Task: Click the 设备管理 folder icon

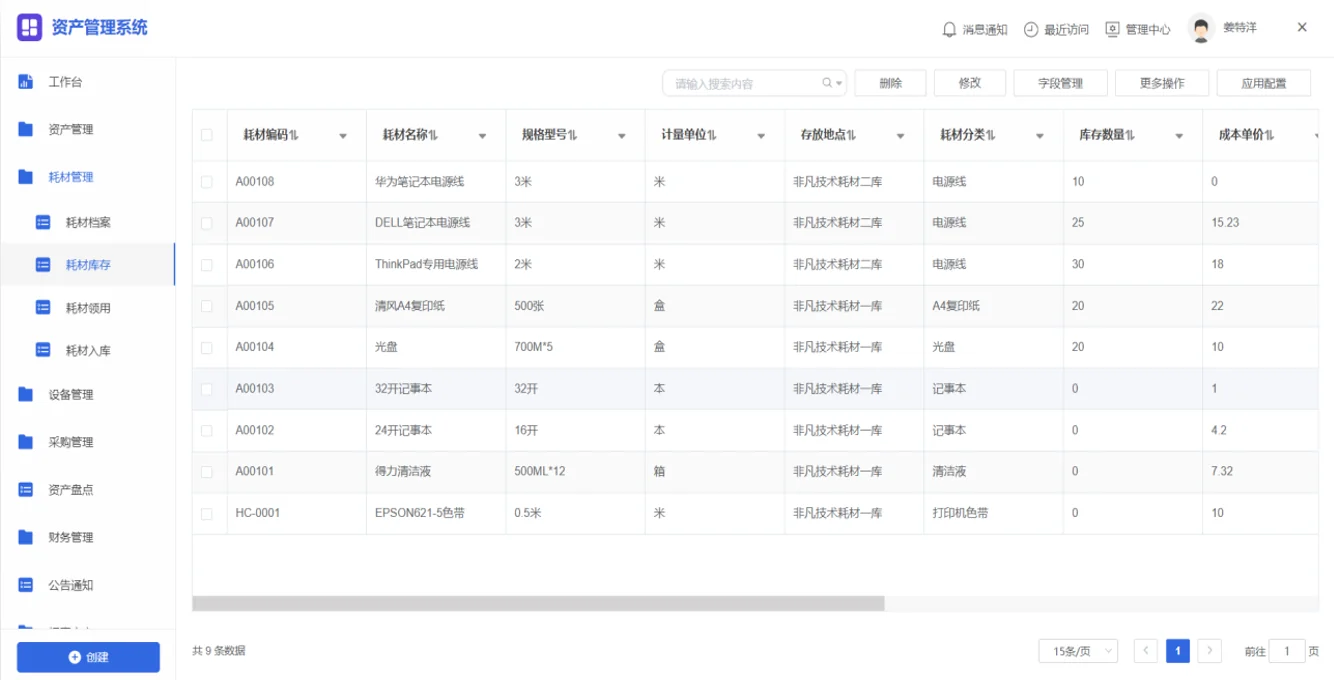Action: pos(26,394)
